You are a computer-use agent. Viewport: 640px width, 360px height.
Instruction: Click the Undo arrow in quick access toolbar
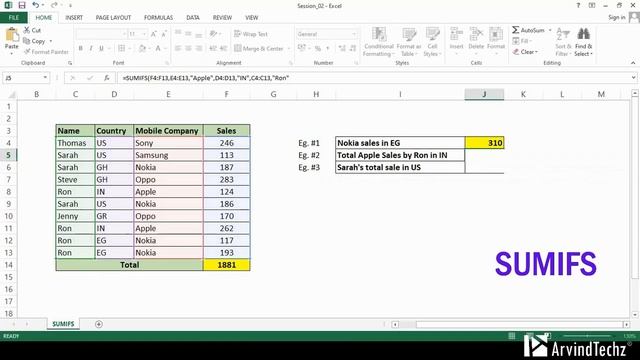[x=36, y=5]
